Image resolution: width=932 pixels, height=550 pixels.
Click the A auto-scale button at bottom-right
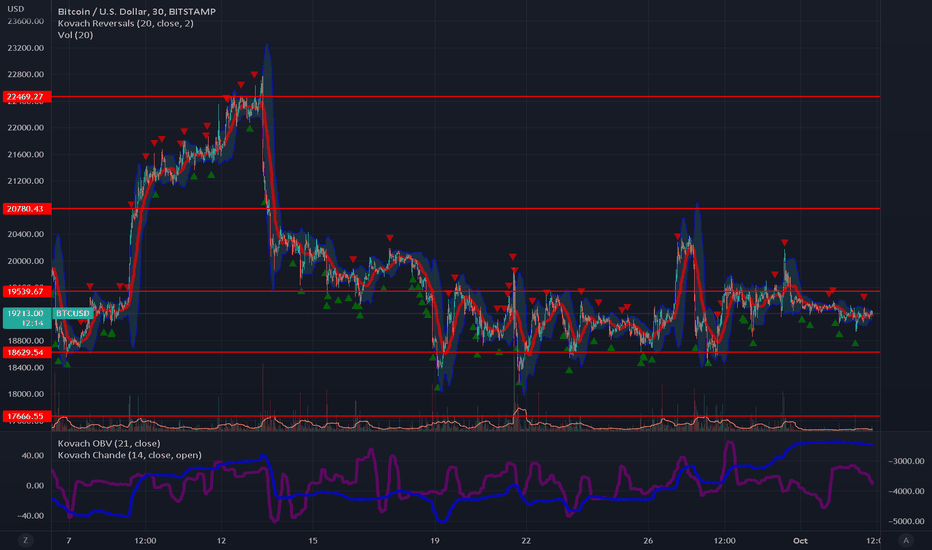pos(906,540)
